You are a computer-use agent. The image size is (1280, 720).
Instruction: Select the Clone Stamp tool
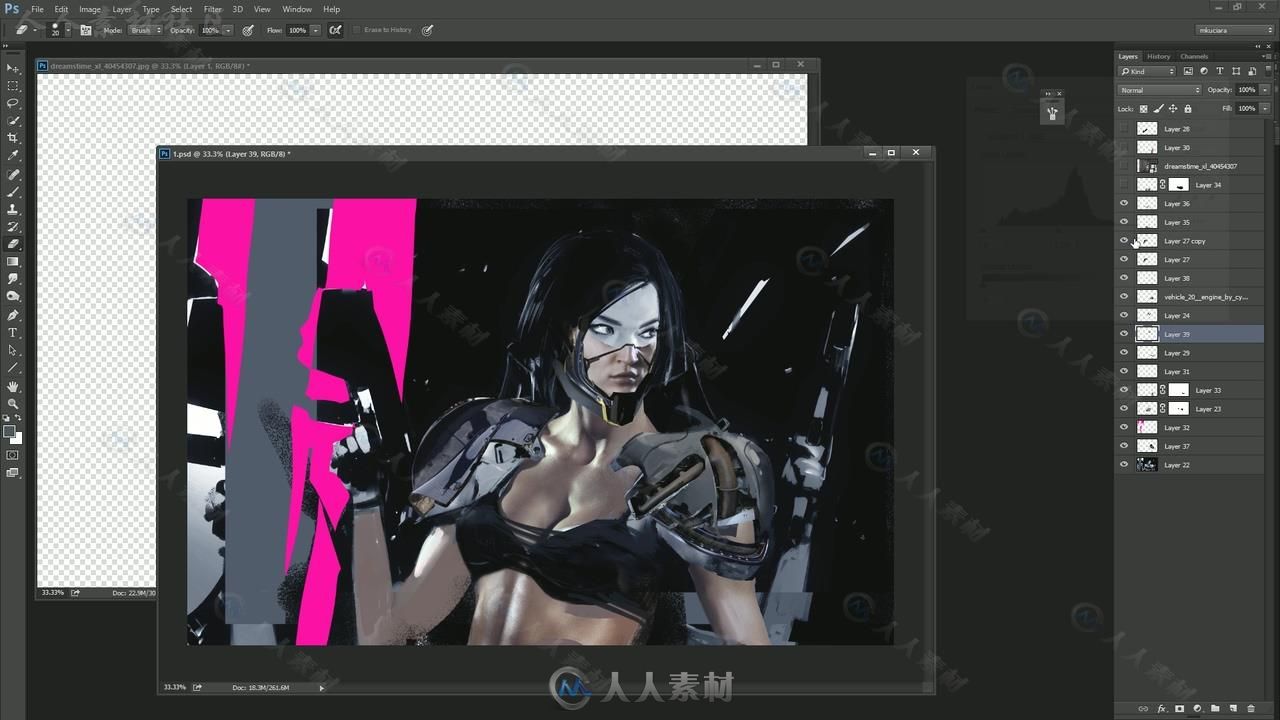(13, 209)
